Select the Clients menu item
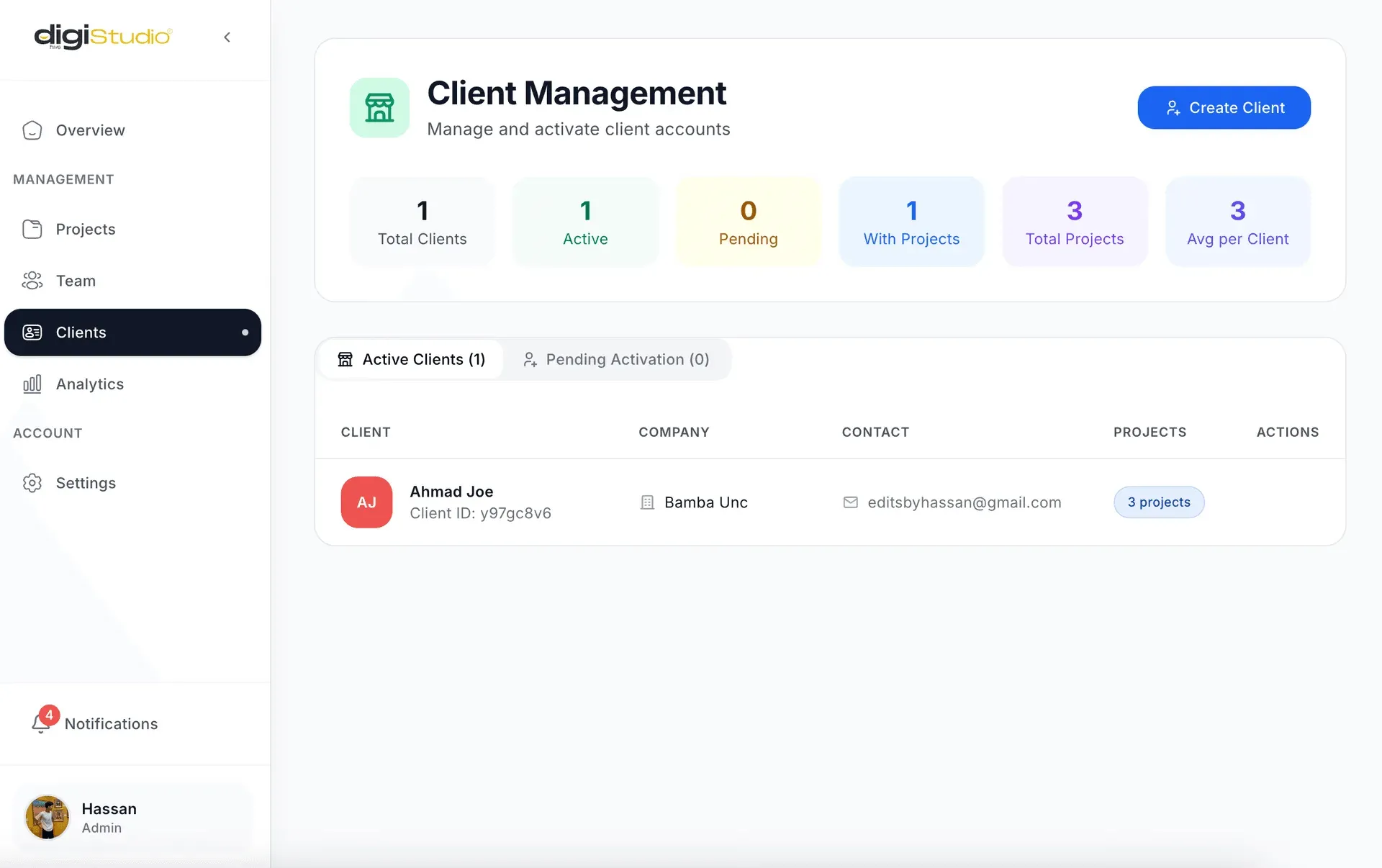The height and width of the screenshot is (868, 1382). coord(133,333)
